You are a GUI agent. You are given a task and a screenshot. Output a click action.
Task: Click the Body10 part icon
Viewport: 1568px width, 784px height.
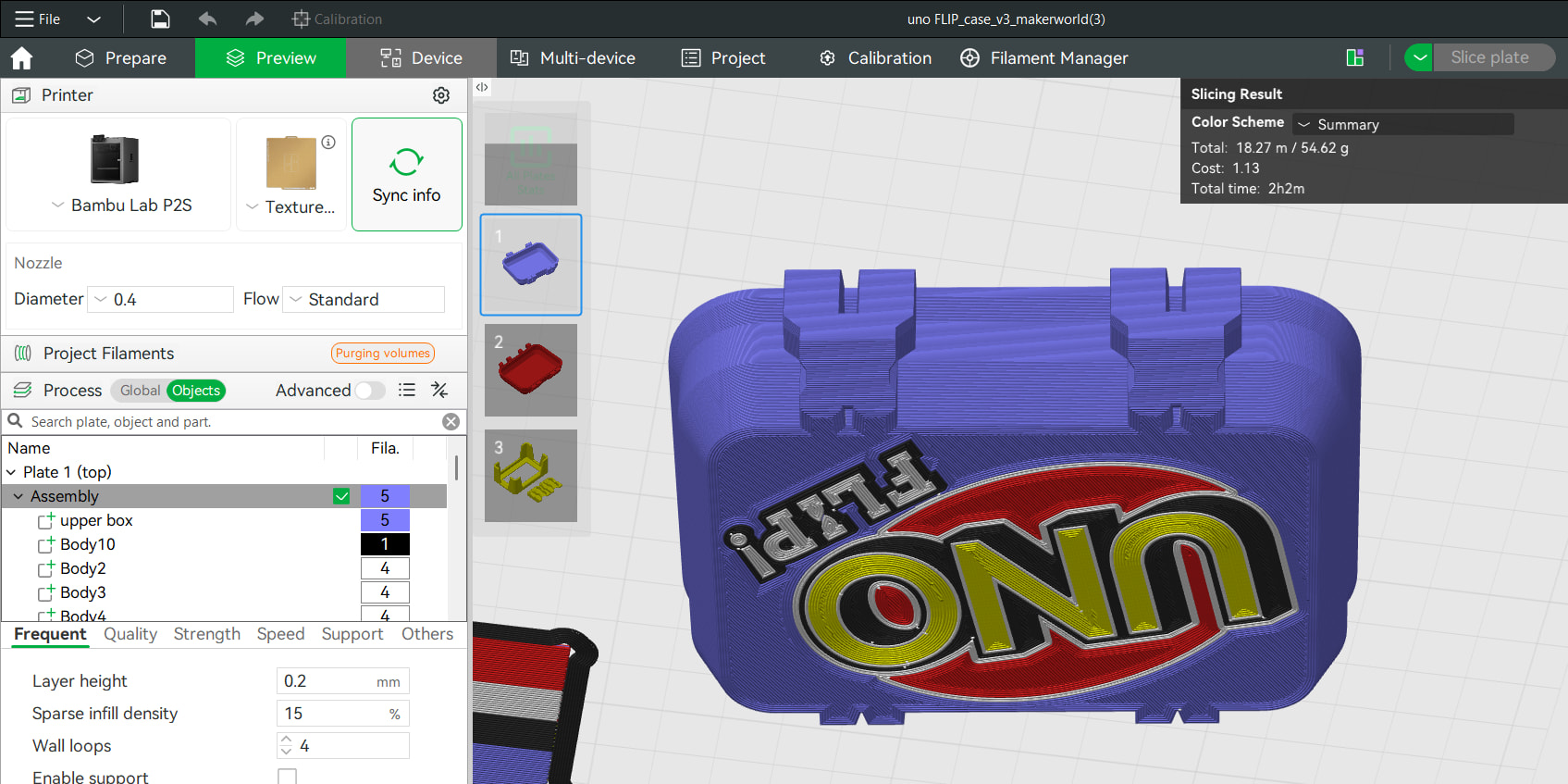click(46, 545)
